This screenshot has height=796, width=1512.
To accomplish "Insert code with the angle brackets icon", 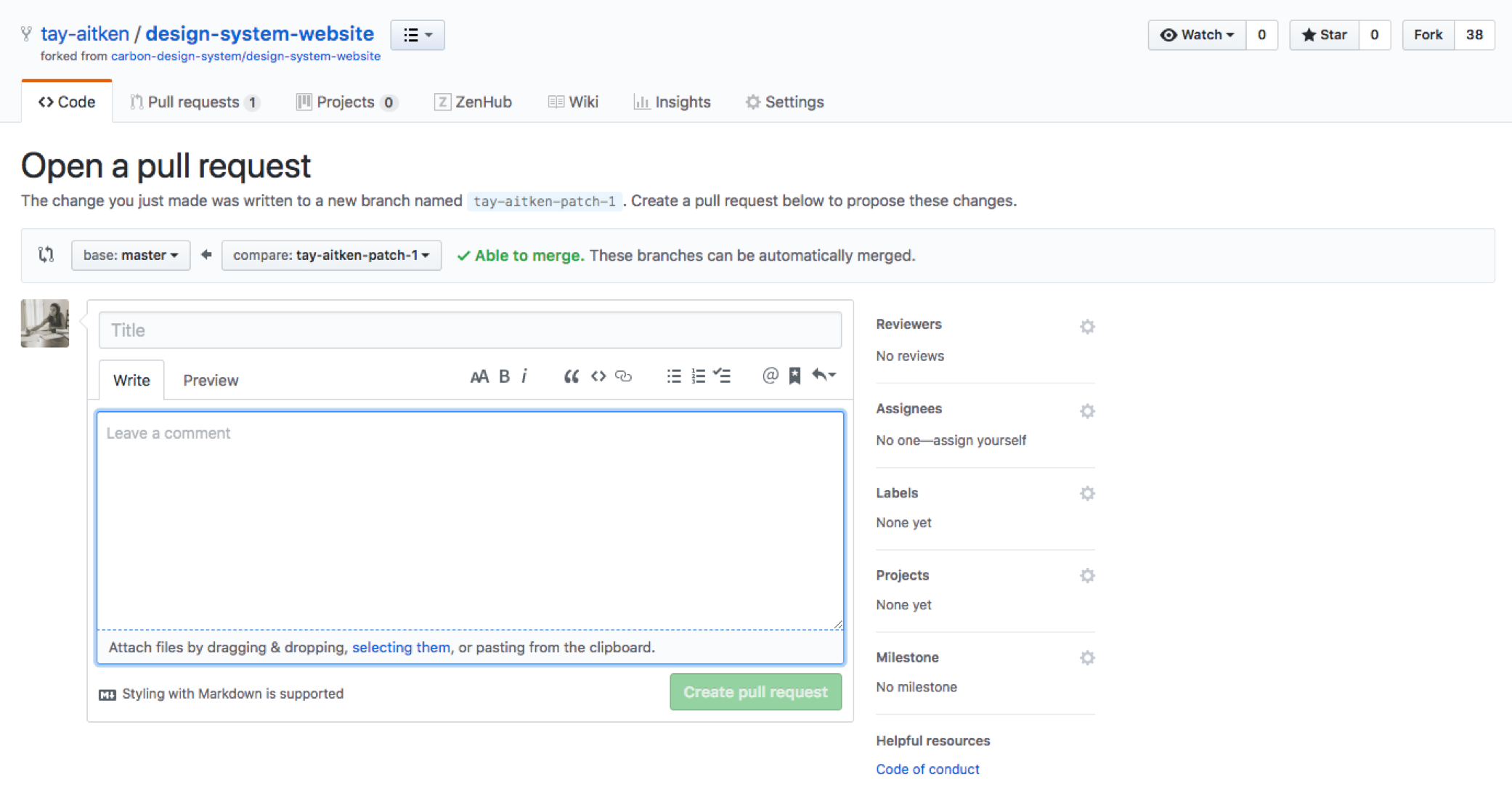I will coord(598,376).
